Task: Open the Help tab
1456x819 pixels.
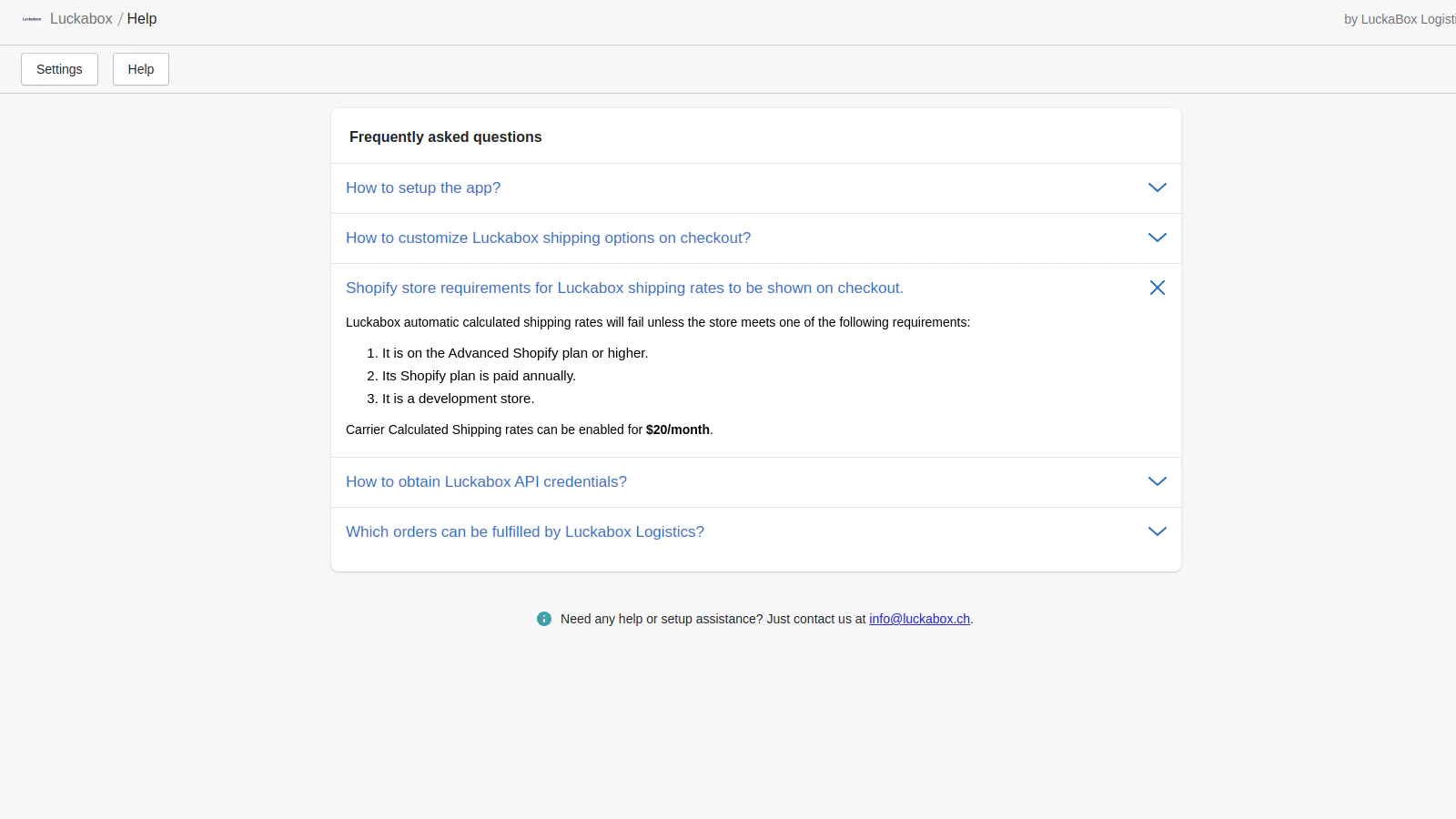Action: point(141,69)
